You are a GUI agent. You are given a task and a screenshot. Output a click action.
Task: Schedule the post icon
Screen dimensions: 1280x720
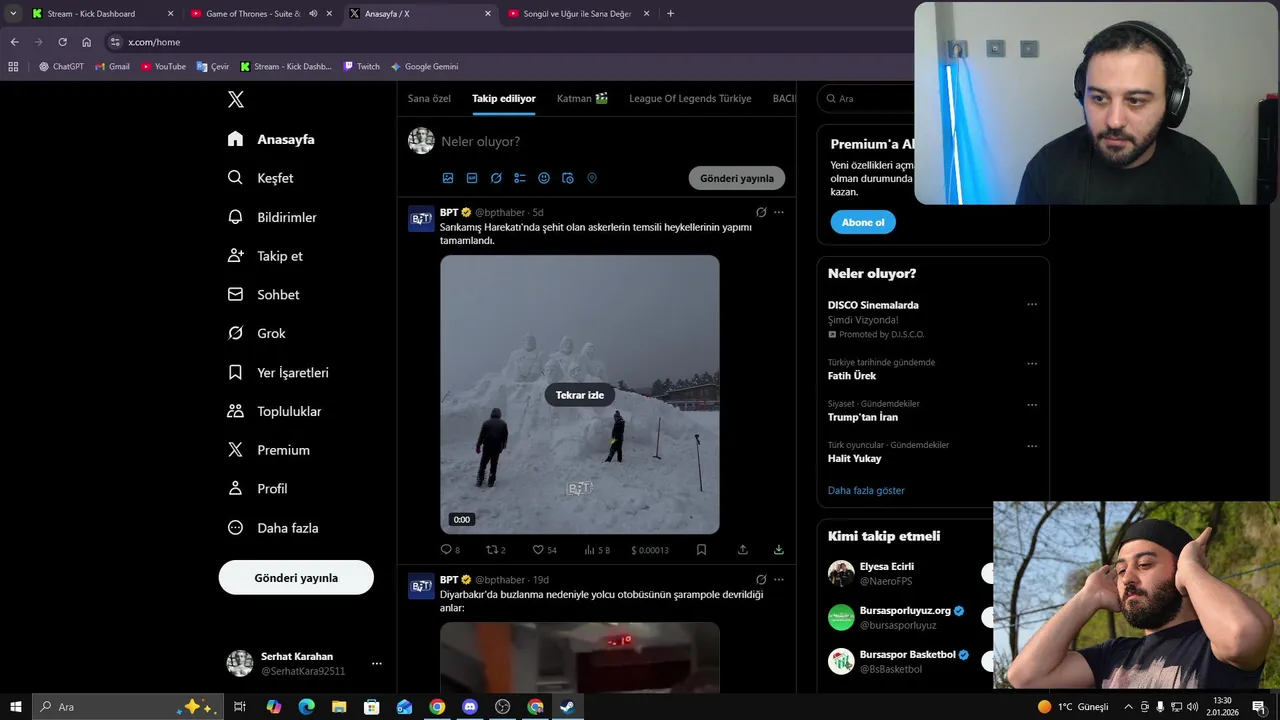pyautogui.click(x=568, y=178)
